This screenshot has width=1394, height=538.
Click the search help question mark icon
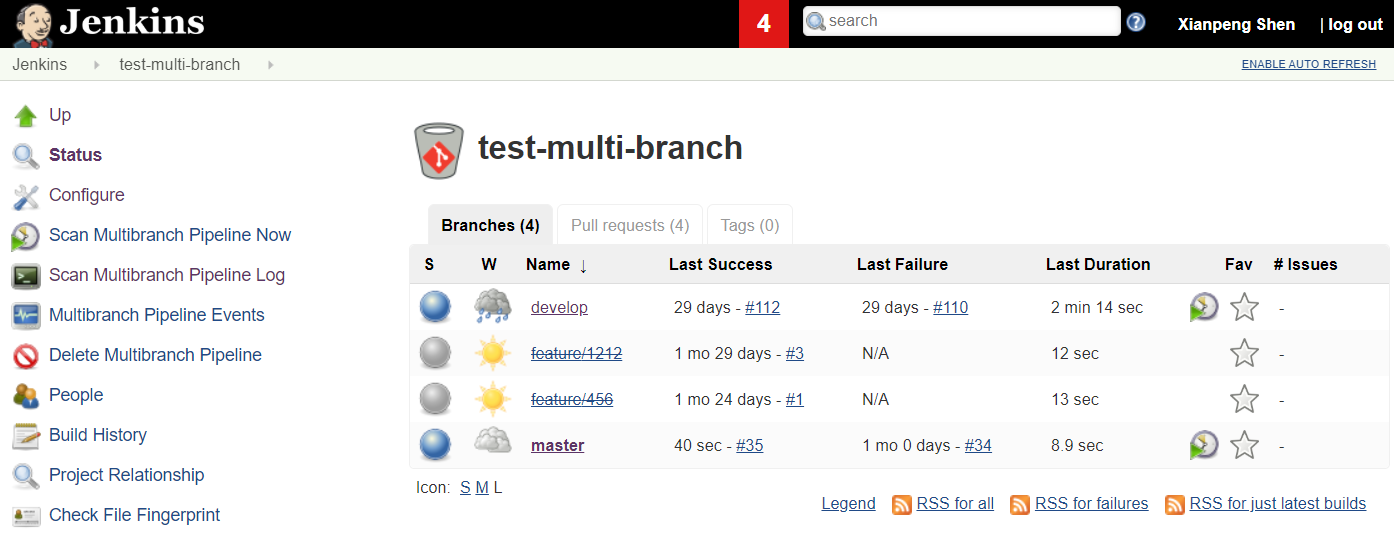pyautogui.click(x=1136, y=22)
